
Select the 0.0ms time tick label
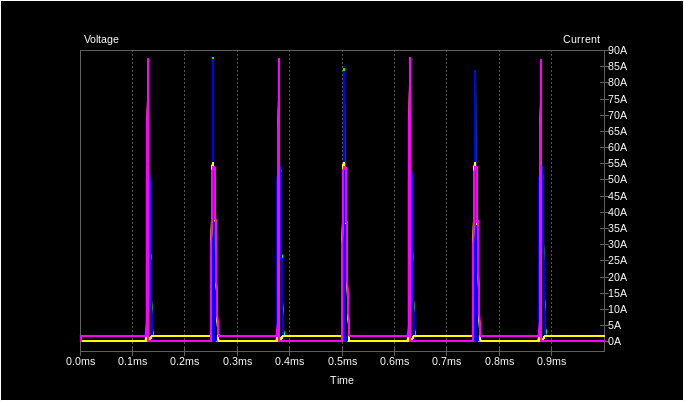(80, 362)
